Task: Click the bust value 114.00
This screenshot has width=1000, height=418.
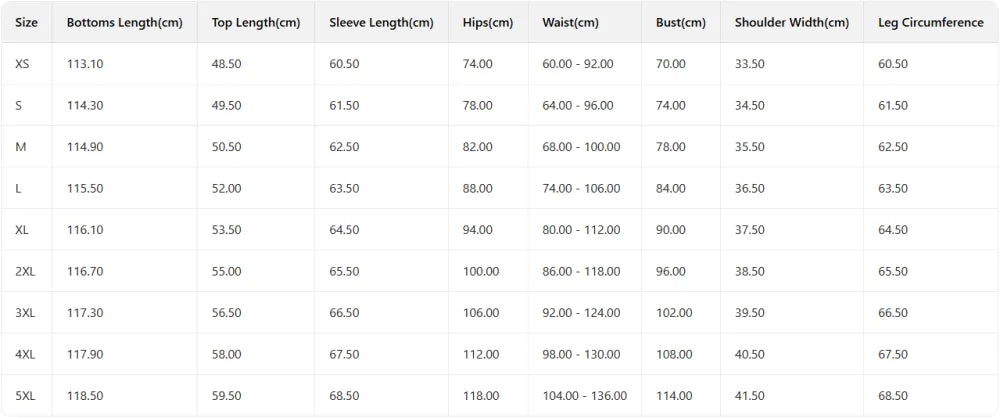Action: pyautogui.click(x=674, y=396)
